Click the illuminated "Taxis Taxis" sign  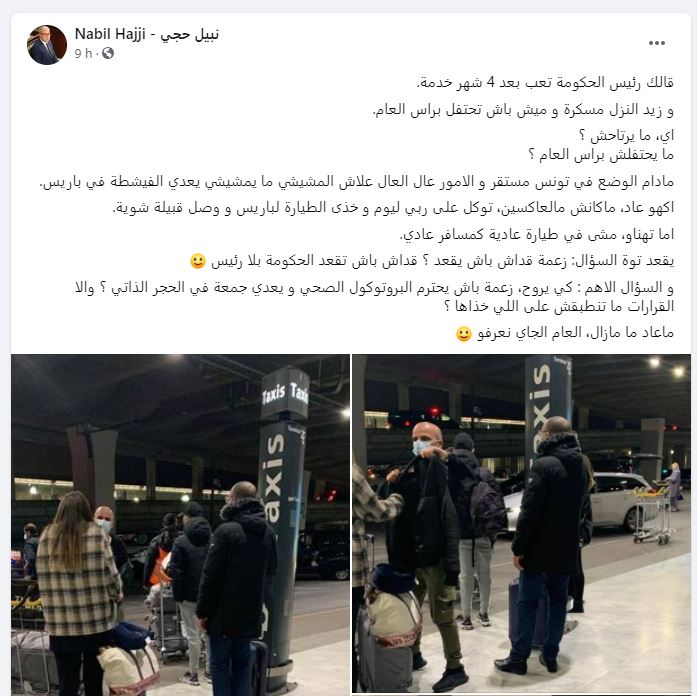click(285, 393)
